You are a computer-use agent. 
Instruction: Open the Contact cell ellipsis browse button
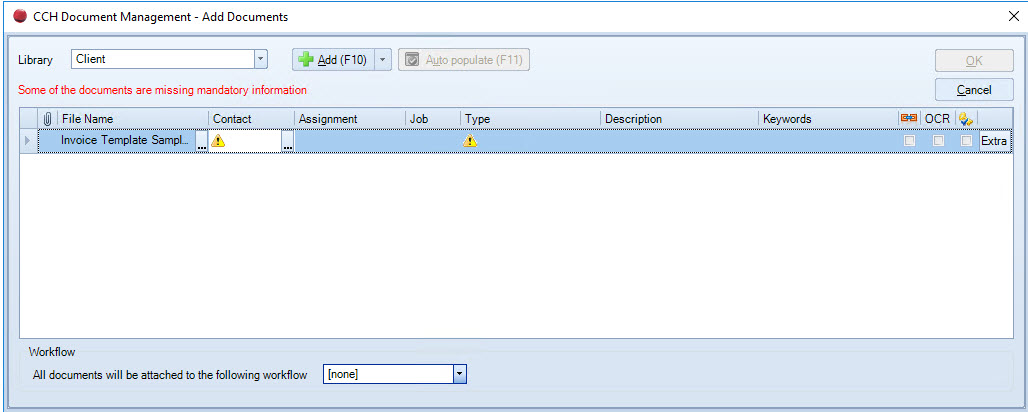click(288, 141)
